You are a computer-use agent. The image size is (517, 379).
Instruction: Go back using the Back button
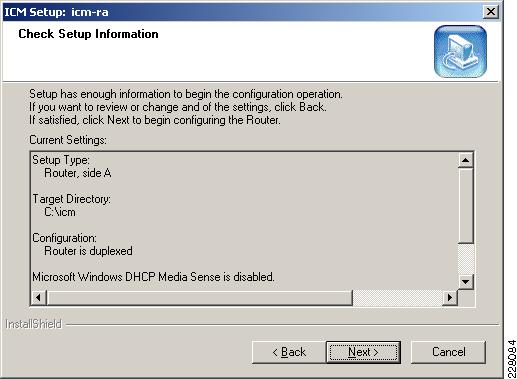(289, 352)
